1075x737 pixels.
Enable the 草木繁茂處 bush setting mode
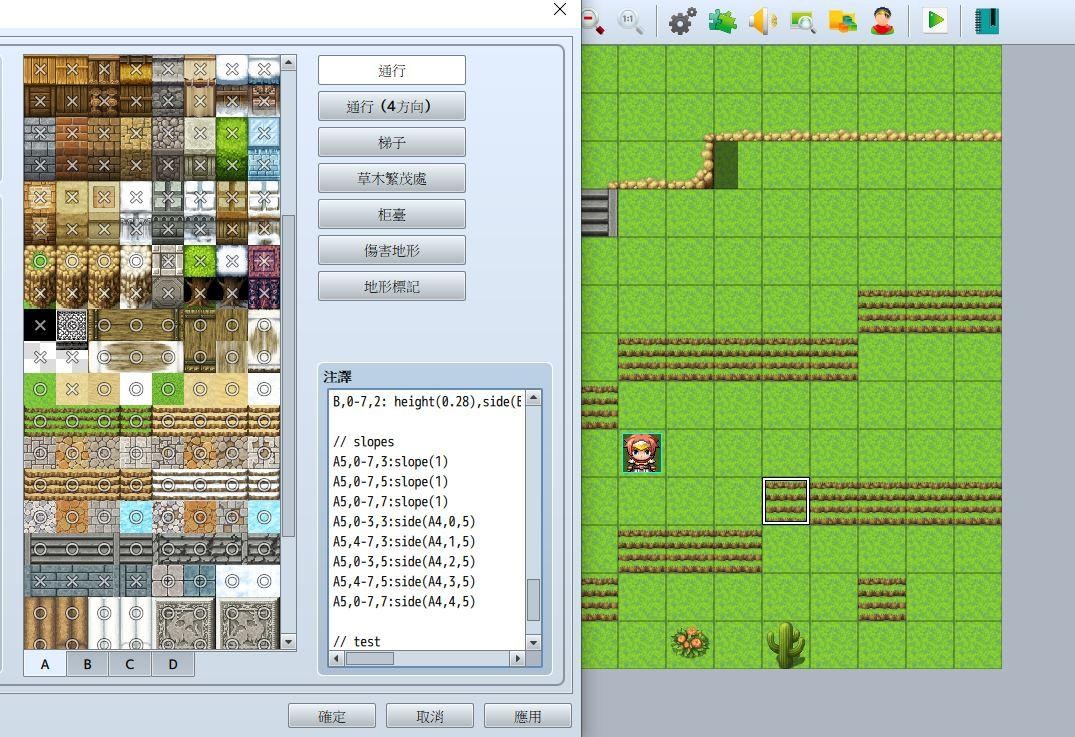(x=391, y=177)
